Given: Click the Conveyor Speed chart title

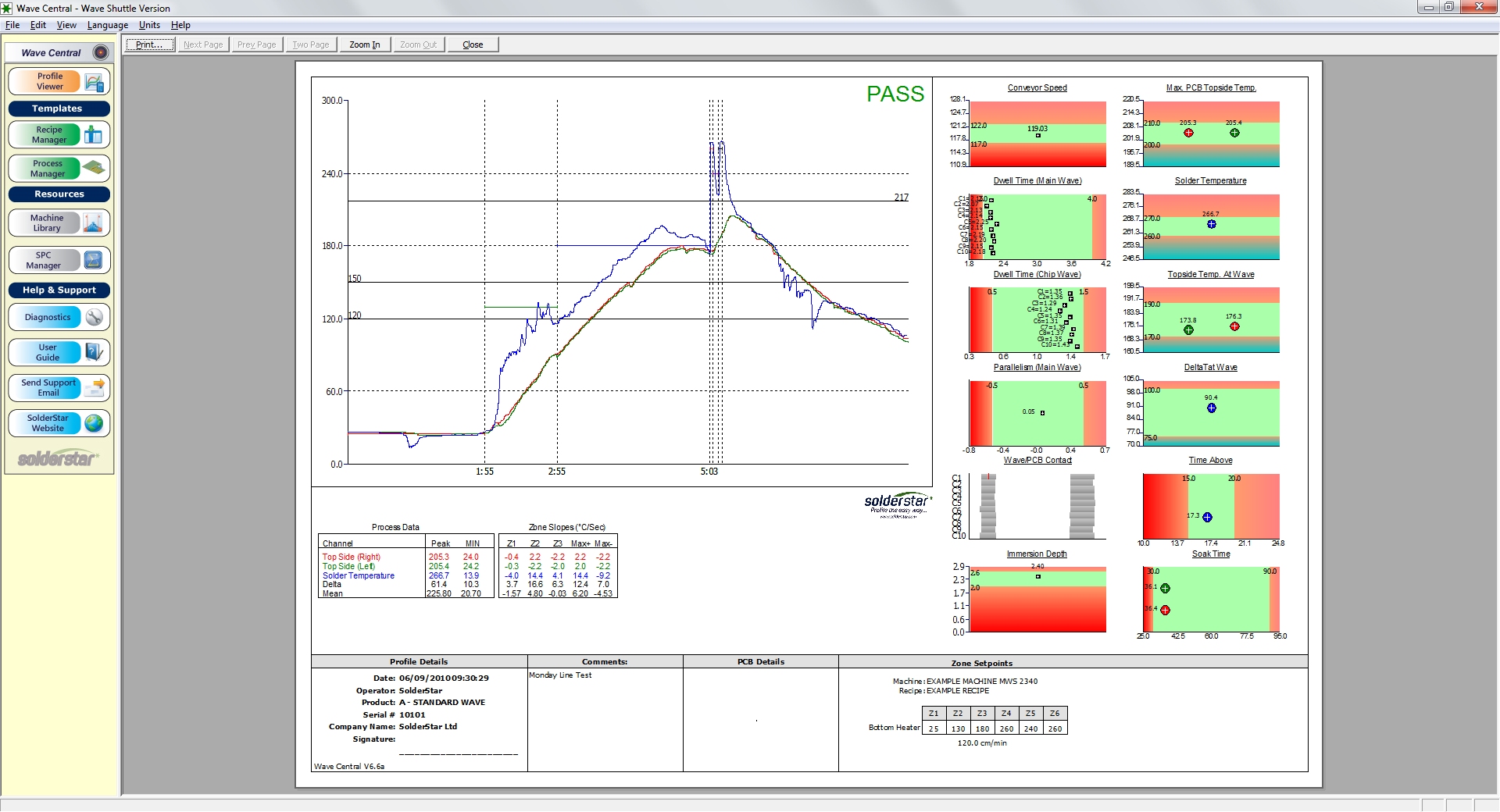Looking at the screenshot, I should tap(1037, 87).
